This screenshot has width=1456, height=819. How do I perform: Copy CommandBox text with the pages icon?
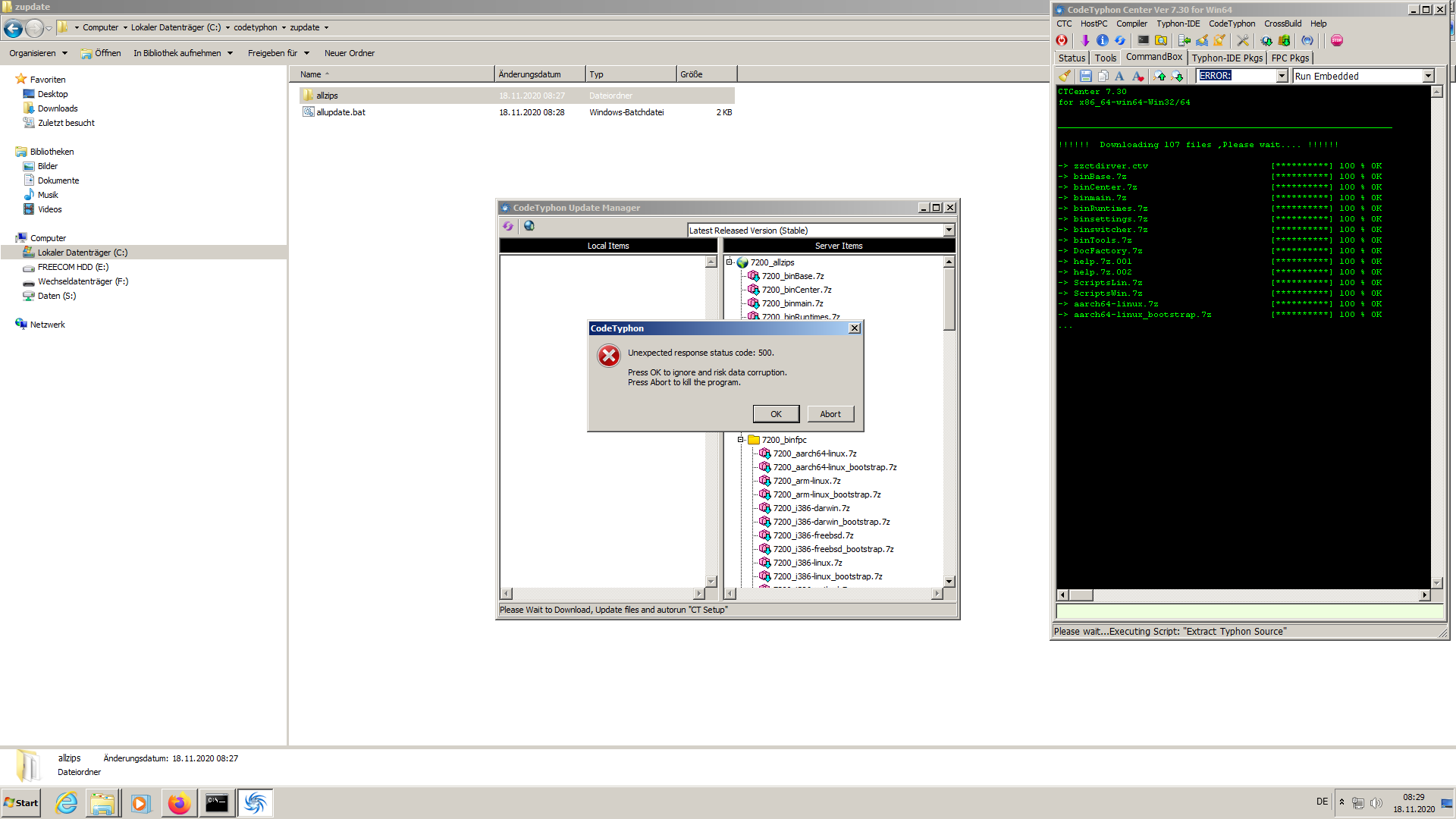[1103, 76]
